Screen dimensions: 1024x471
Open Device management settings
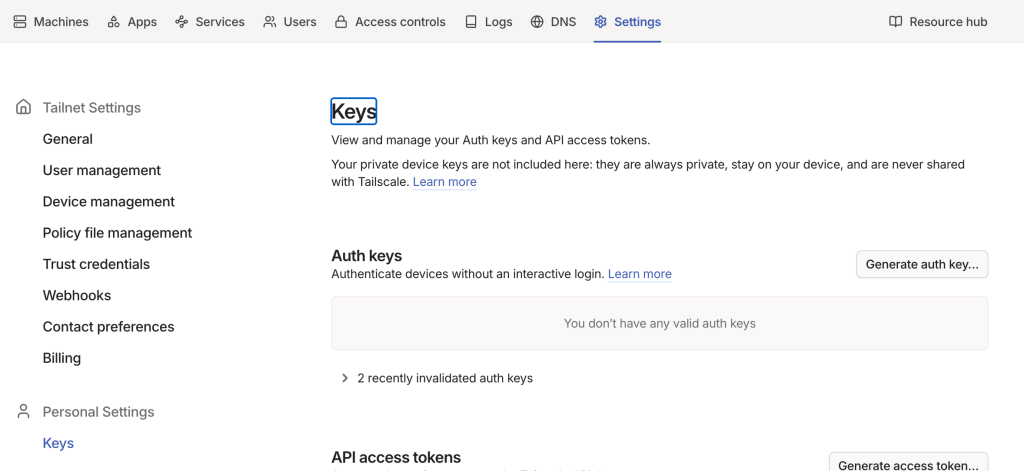click(x=109, y=201)
